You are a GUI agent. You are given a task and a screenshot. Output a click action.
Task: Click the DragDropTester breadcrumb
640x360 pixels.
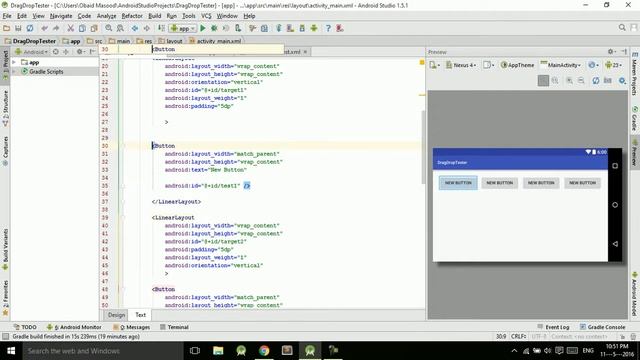[x=30, y=41]
